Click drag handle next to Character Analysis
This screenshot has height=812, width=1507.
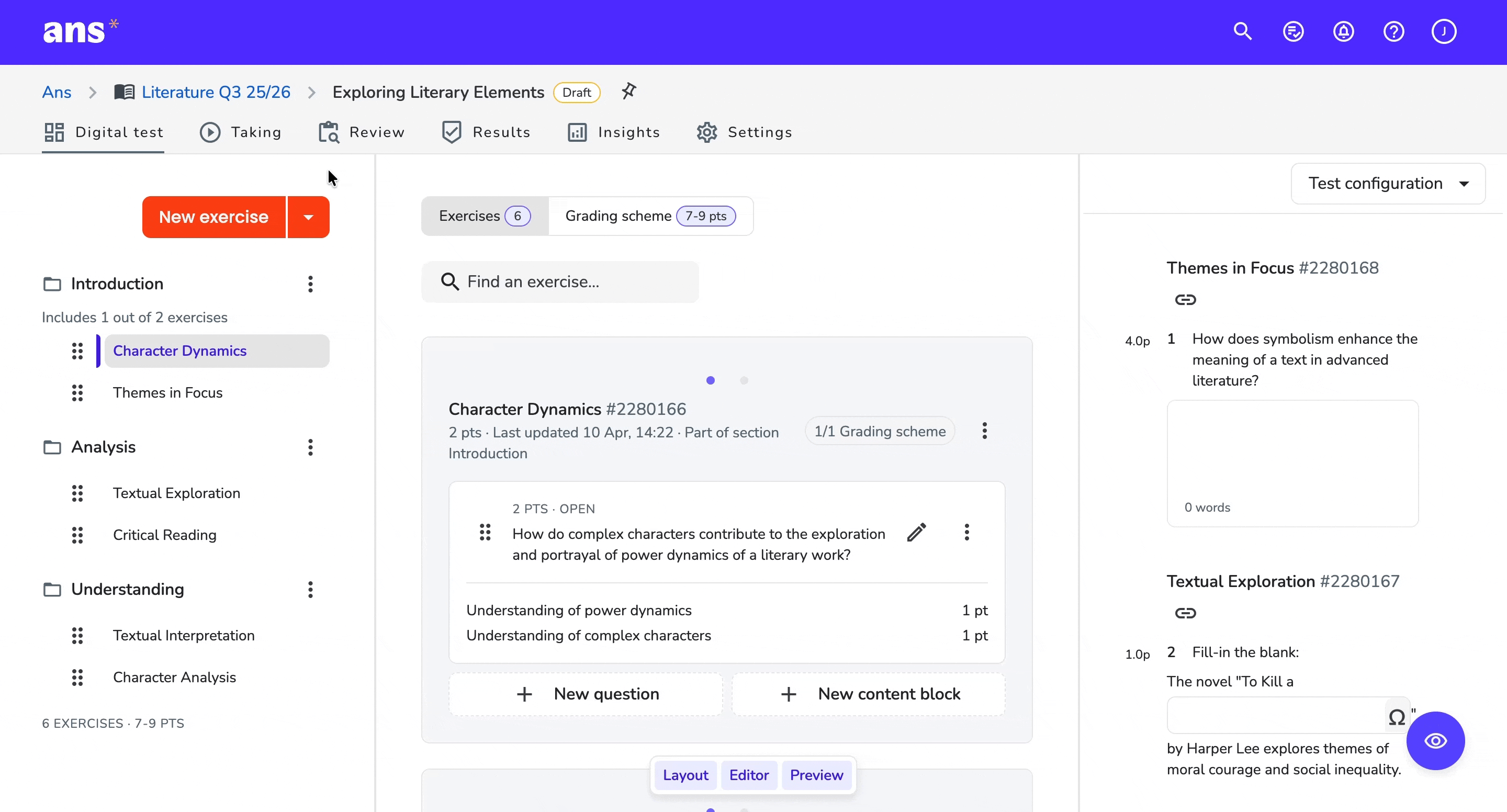click(77, 677)
